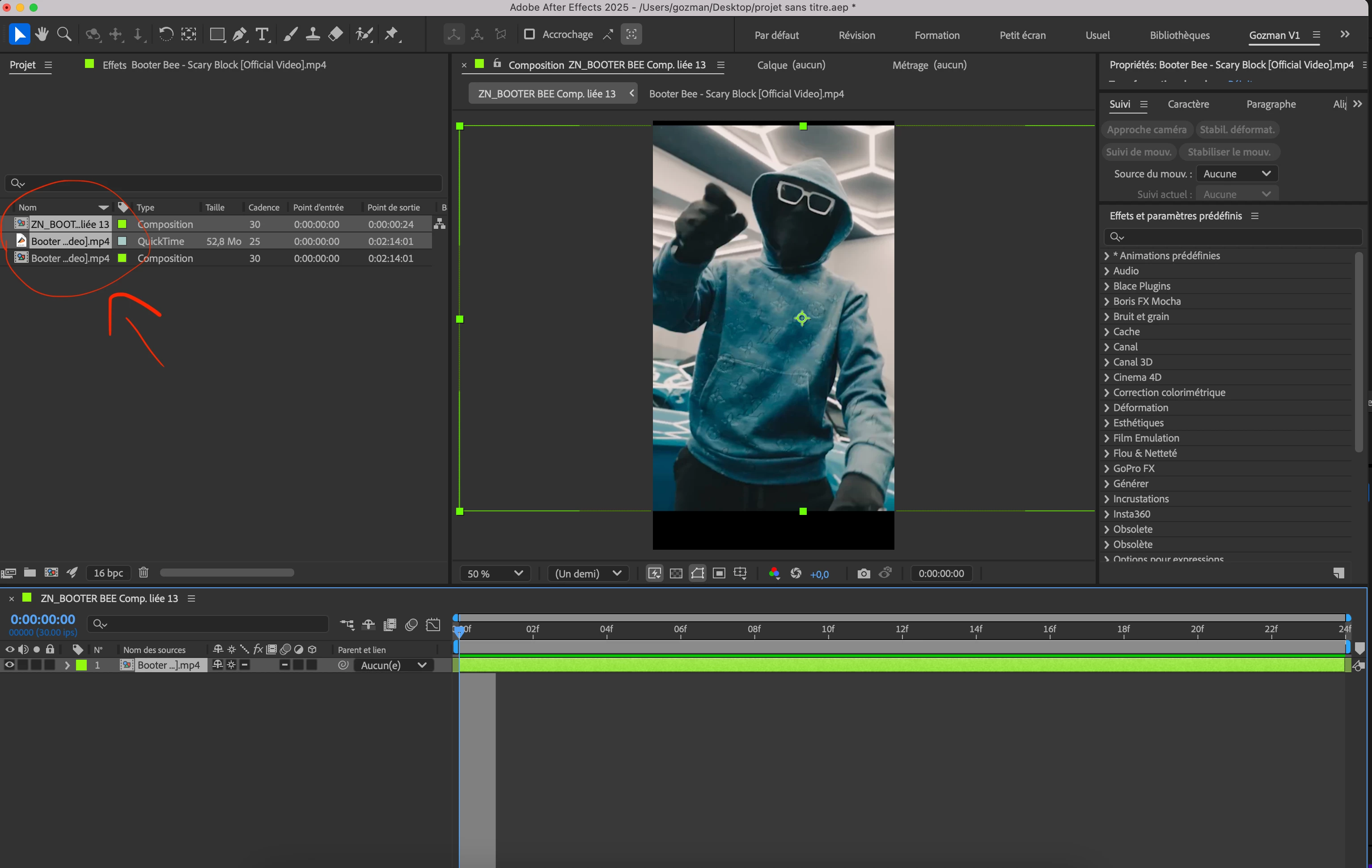Select the Zoom magnifier tool
The height and width of the screenshot is (868, 1372).
click(64, 34)
